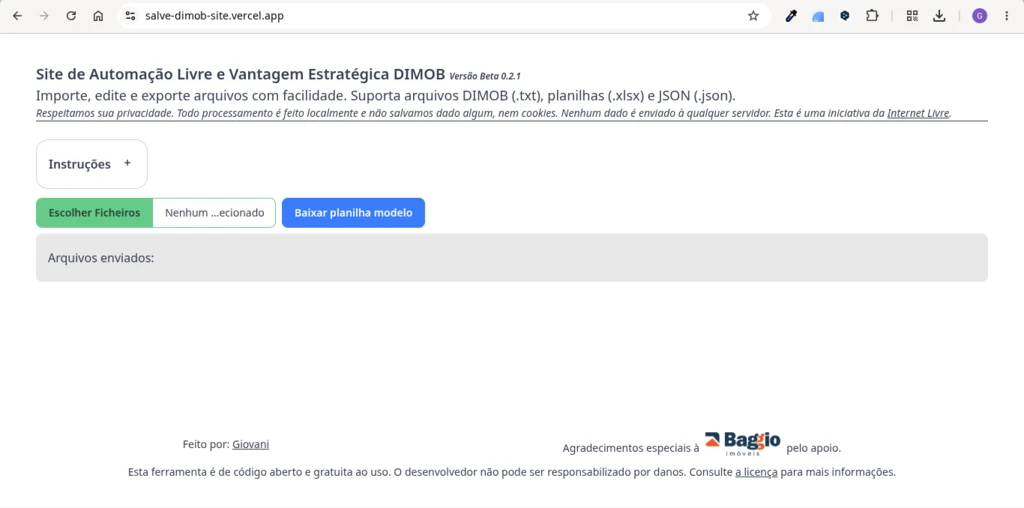Screen dimensions: 1024x508
Task: Click Baixar planilha modelo button
Action: coord(353,213)
